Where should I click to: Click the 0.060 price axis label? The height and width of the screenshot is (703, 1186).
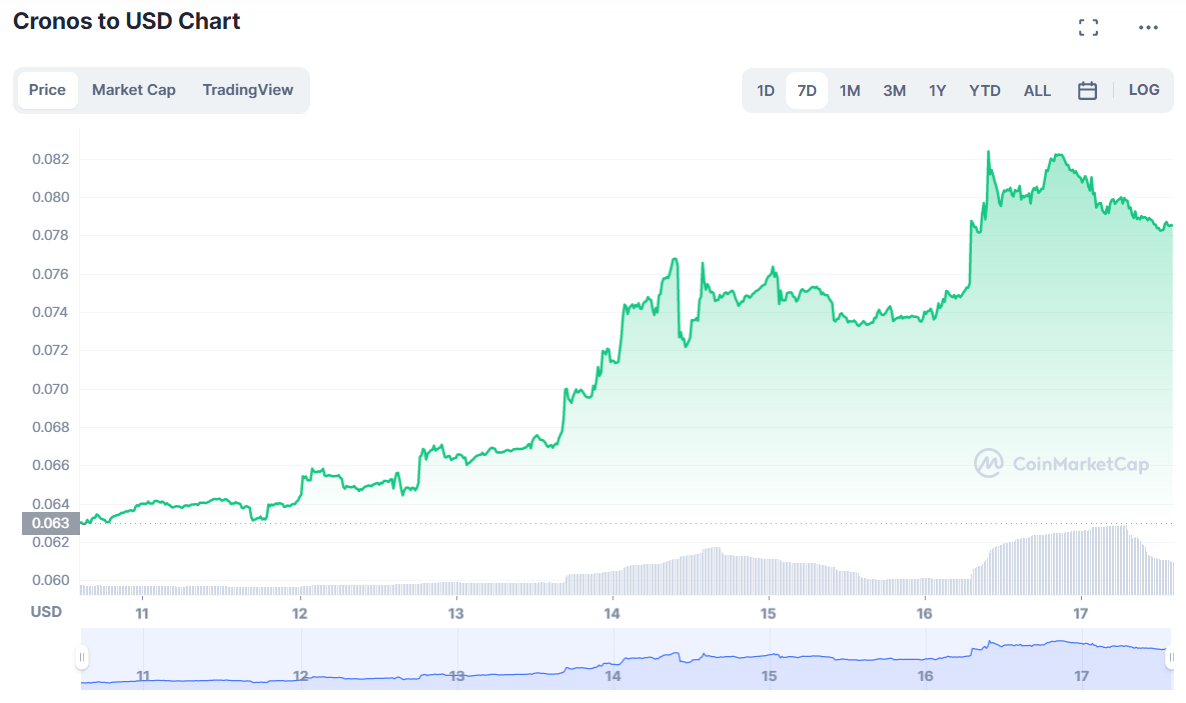tap(51, 580)
